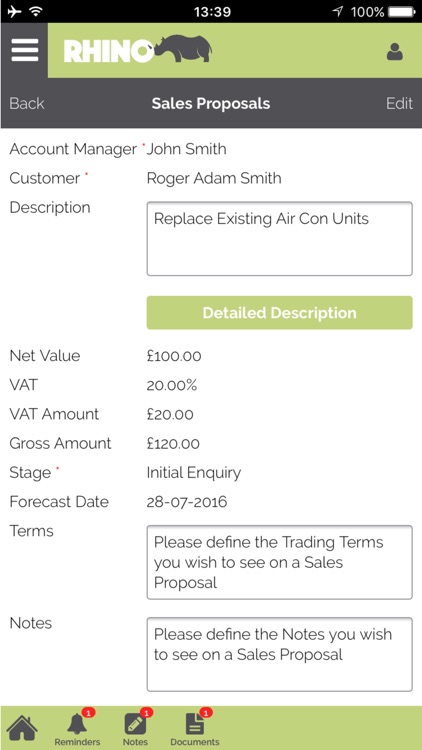The width and height of the screenshot is (422, 750).
Task: Click the bottom Notes text box
Action: pyautogui.click(x=279, y=654)
